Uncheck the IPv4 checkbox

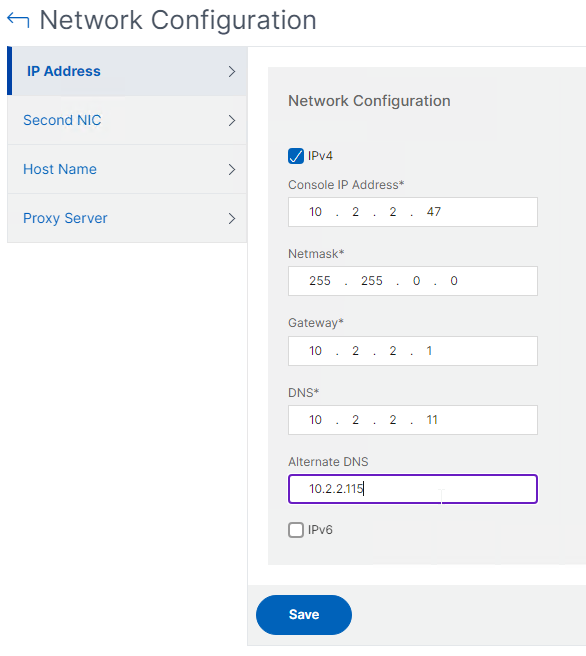296,156
